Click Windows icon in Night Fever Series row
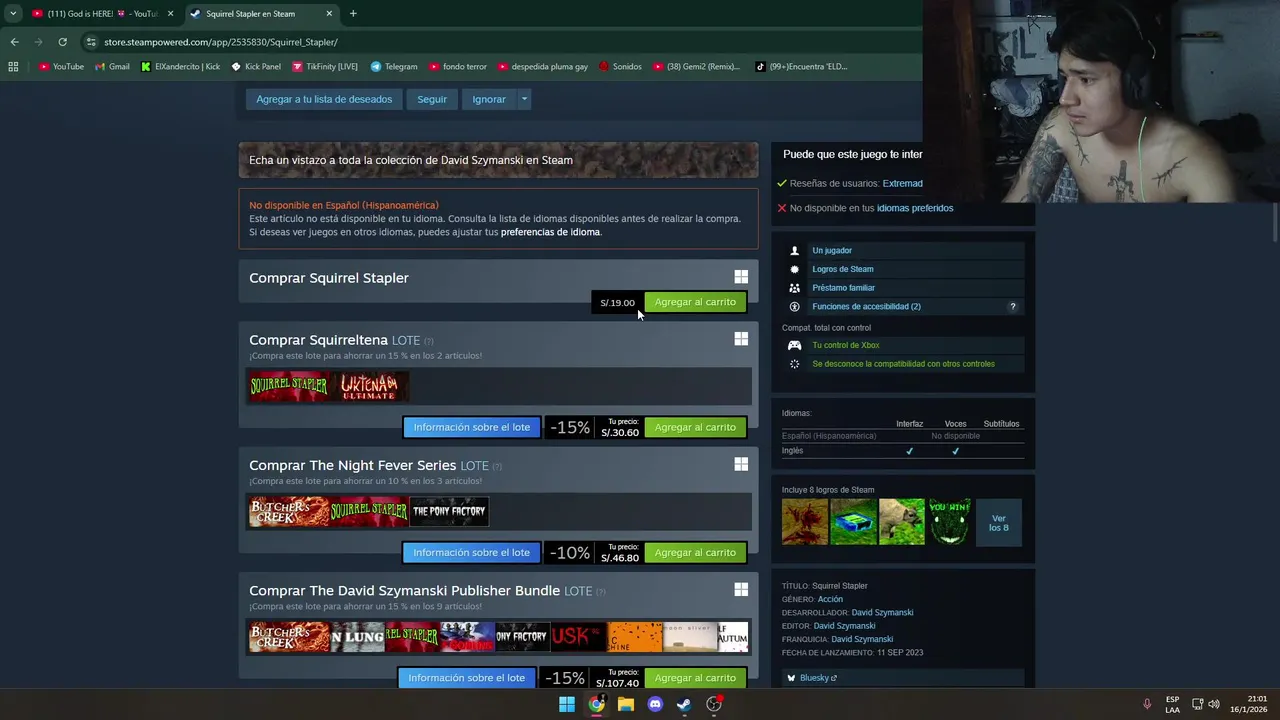1280x720 pixels. click(x=741, y=464)
